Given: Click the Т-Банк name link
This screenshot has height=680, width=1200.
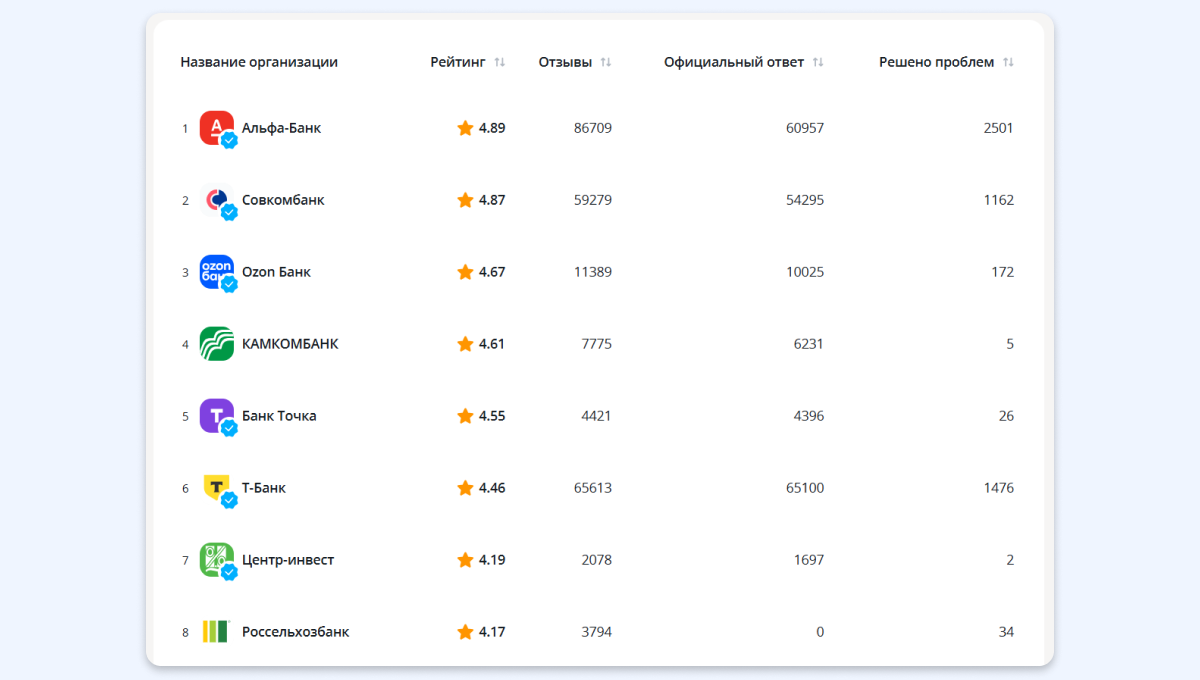Looking at the screenshot, I should coord(264,488).
